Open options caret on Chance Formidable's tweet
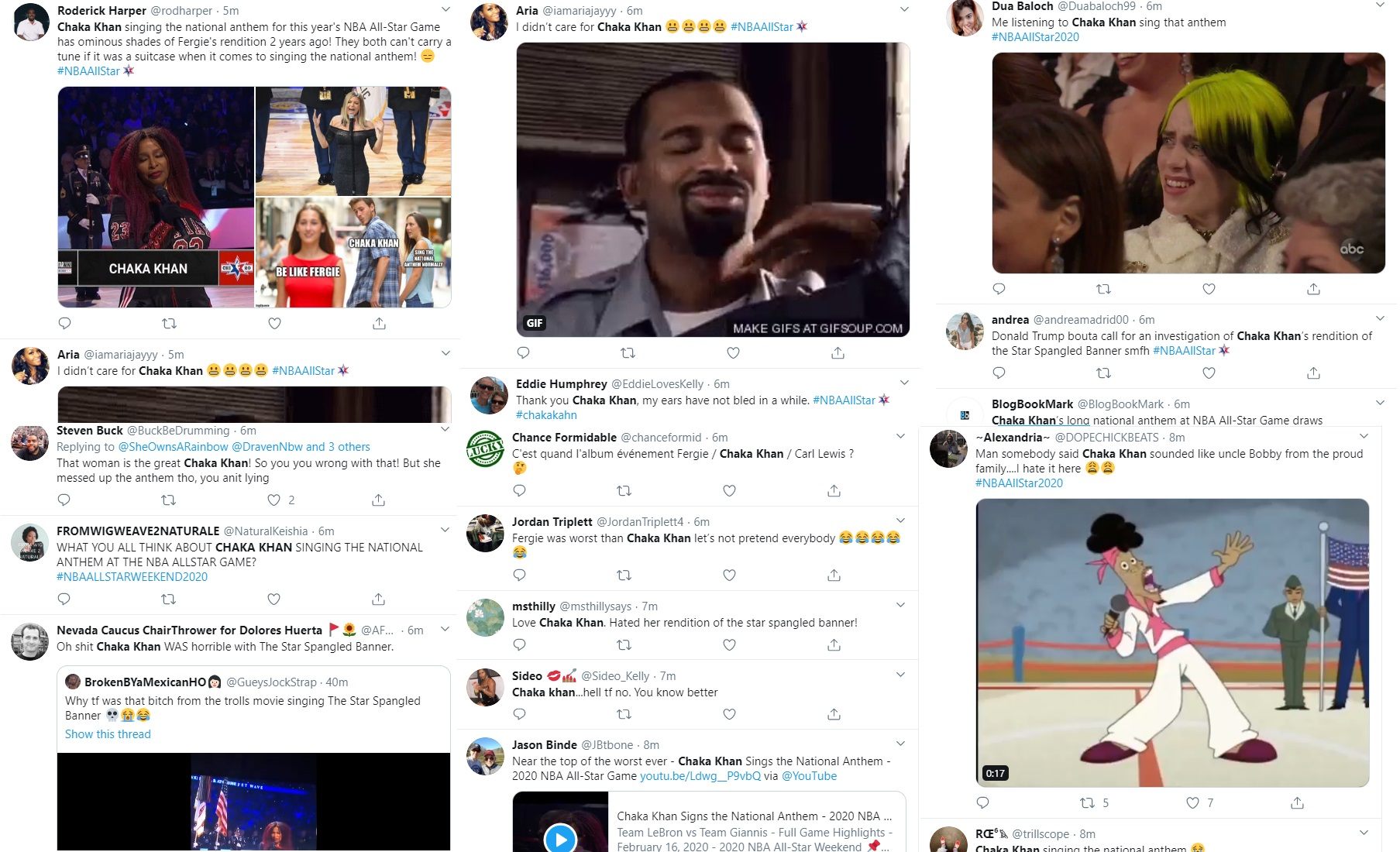Image resolution: width=1400 pixels, height=852 pixels. [x=900, y=436]
